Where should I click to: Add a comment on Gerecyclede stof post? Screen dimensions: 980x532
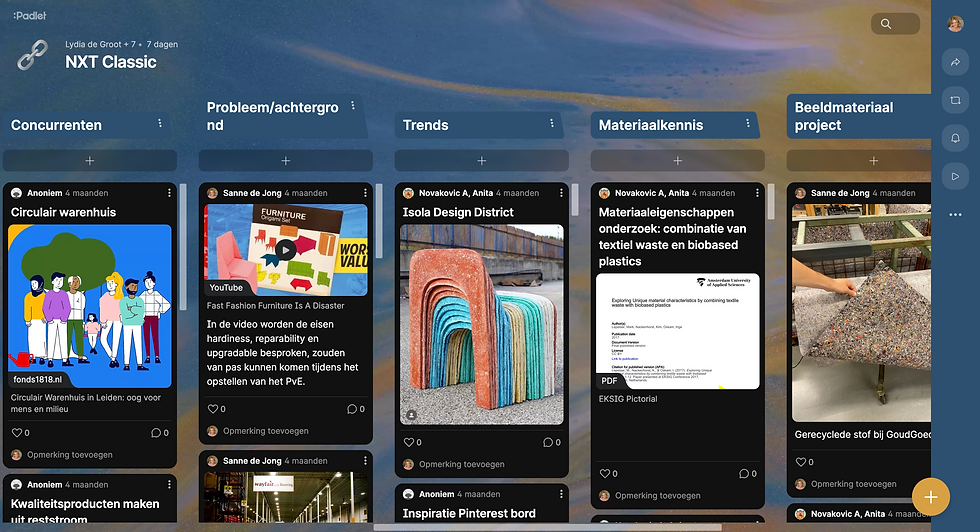[x=853, y=484]
